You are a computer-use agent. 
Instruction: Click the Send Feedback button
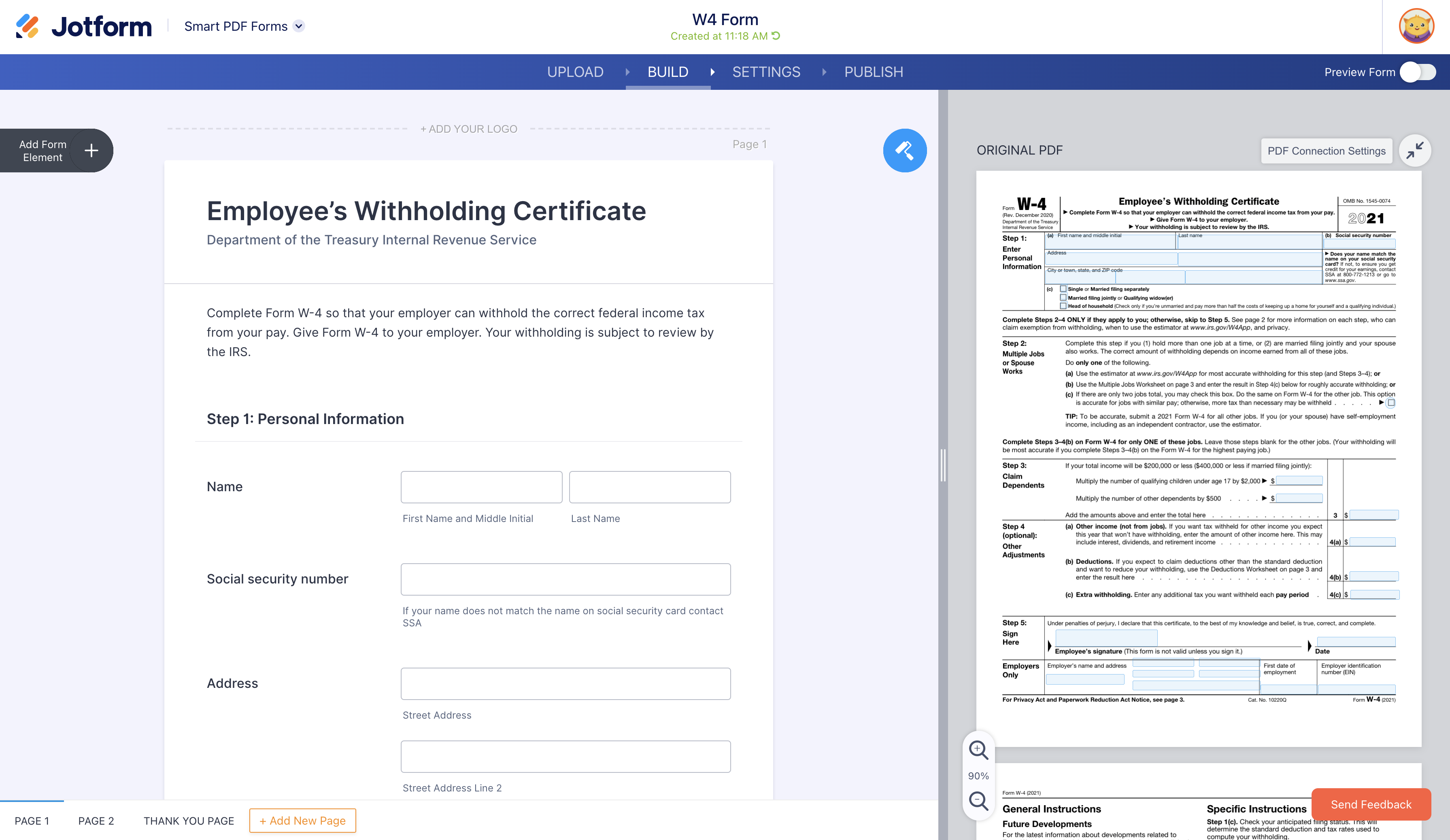pos(1371,804)
